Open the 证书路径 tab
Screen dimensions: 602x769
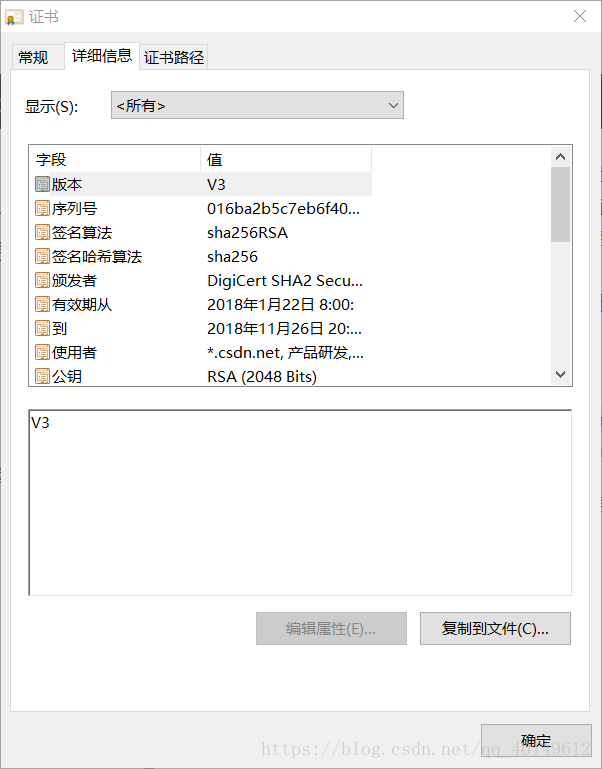click(x=174, y=57)
